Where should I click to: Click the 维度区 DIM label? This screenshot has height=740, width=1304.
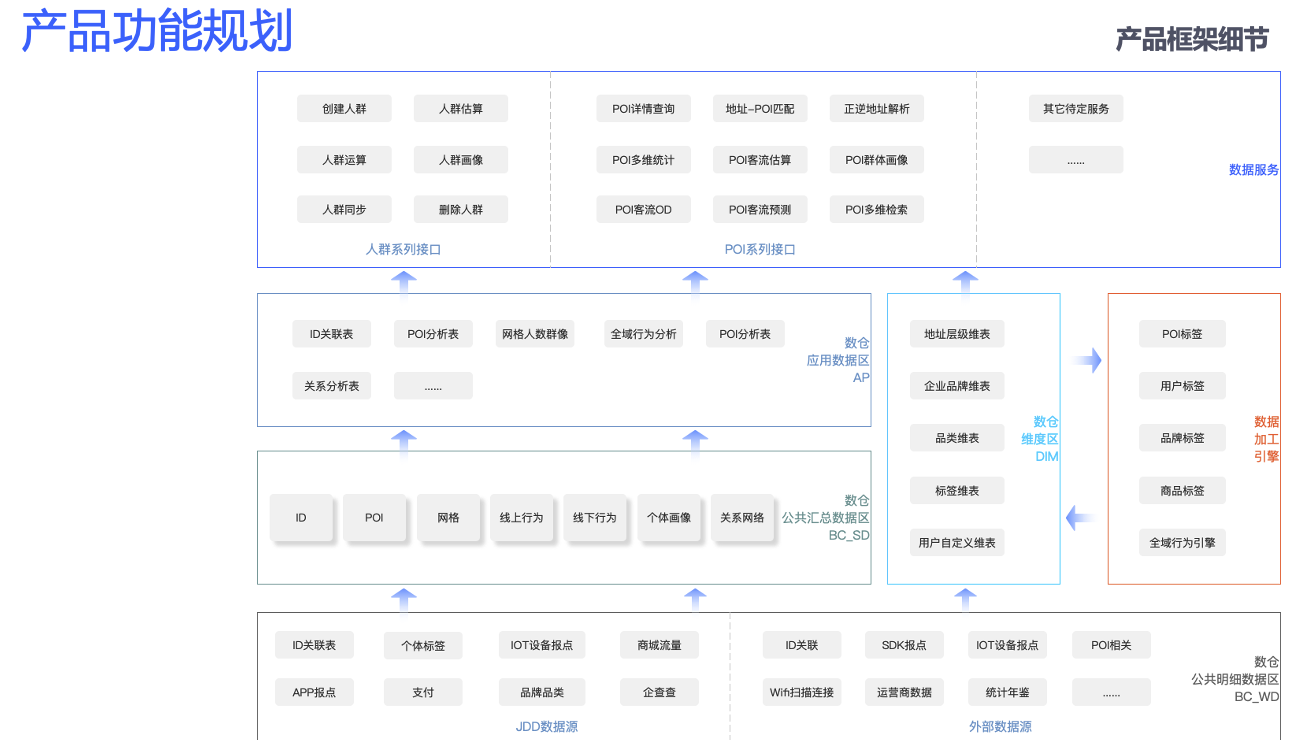[x=1040, y=448]
